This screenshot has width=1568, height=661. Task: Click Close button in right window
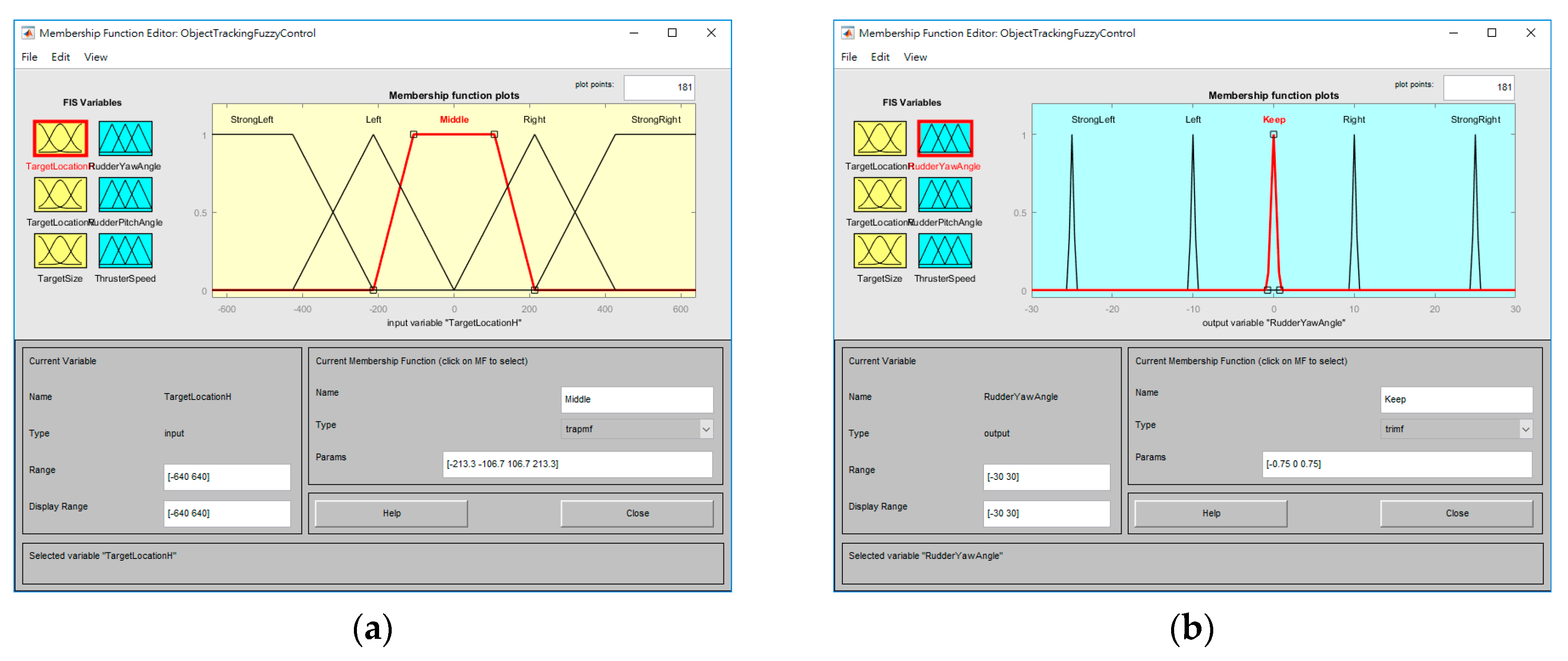1456,513
